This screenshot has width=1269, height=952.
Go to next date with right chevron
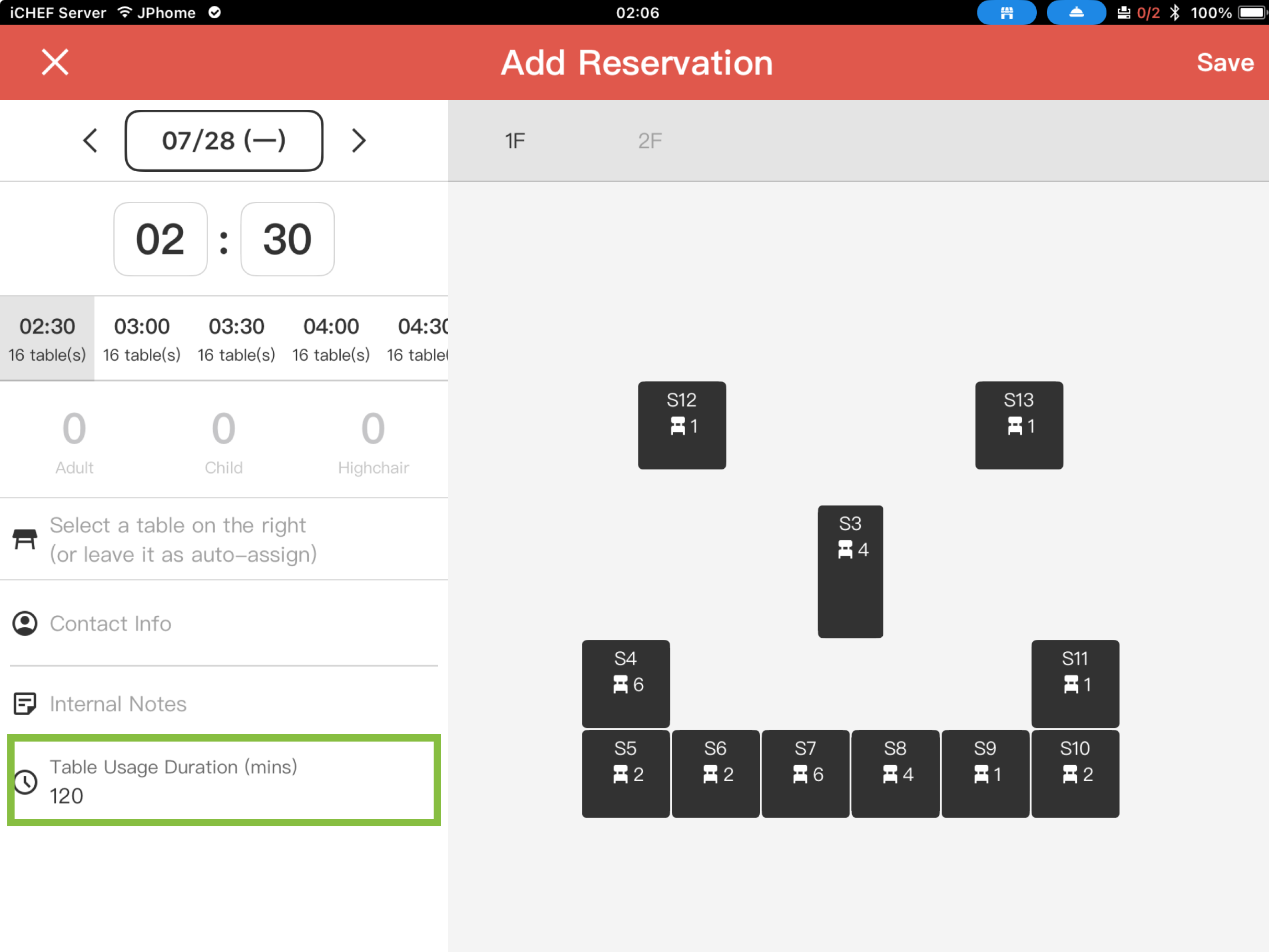(358, 141)
